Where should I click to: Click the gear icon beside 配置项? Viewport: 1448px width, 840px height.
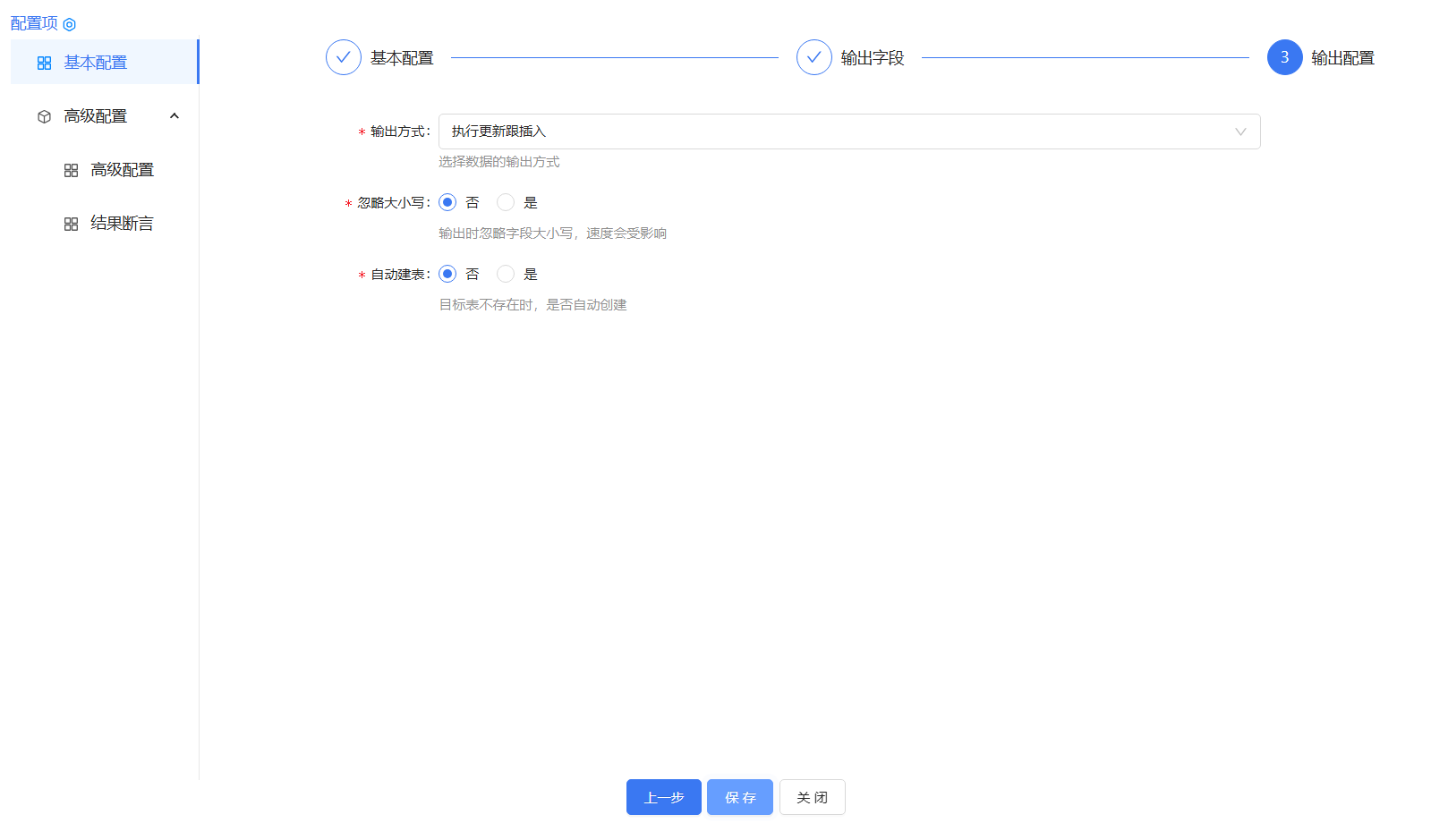click(70, 23)
